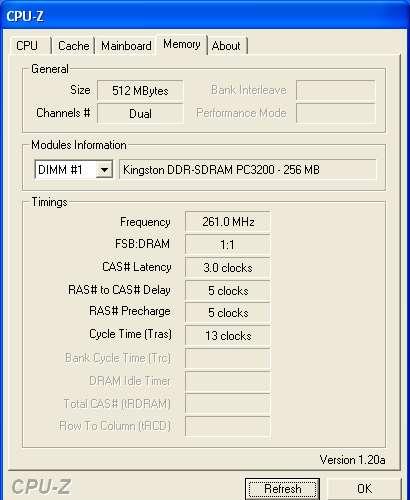
Task: Click the 3.0 clocks CAS# Latency value
Action: tap(228, 268)
